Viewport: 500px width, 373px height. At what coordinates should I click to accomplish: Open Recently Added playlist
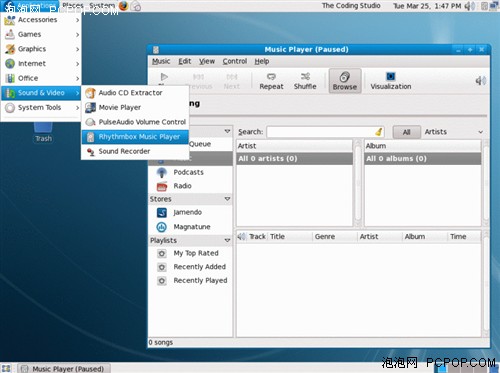pyautogui.click(x=199, y=267)
